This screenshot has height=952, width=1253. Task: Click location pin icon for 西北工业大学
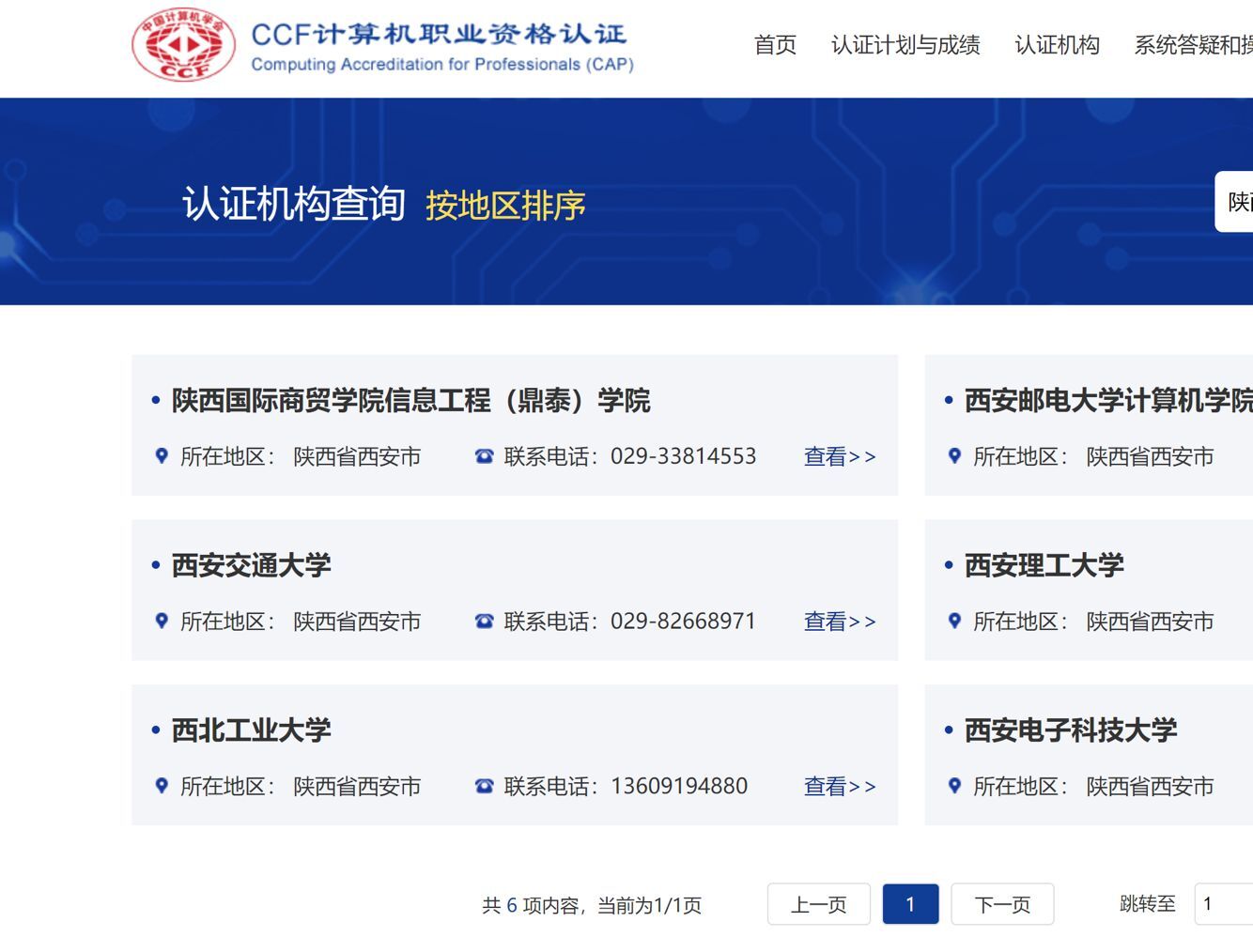(x=162, y=787)
